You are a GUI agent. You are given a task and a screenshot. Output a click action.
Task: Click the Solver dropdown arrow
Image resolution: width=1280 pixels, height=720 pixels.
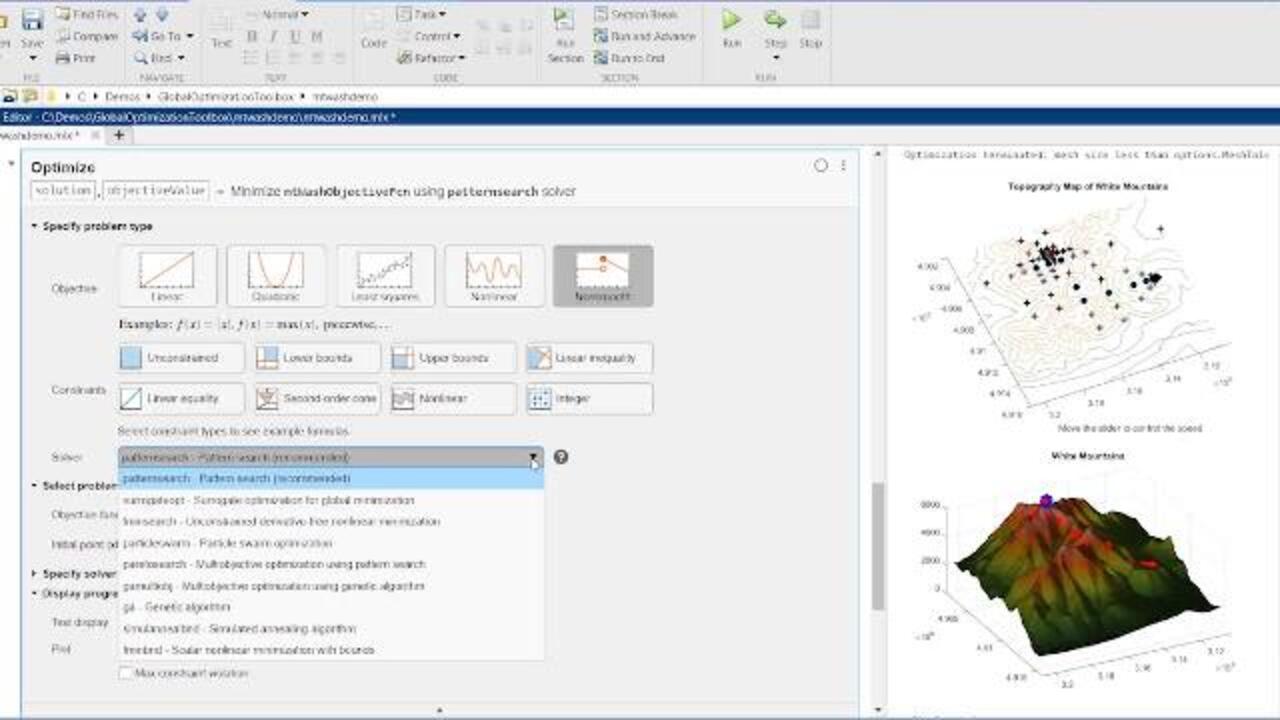point(534,458)
